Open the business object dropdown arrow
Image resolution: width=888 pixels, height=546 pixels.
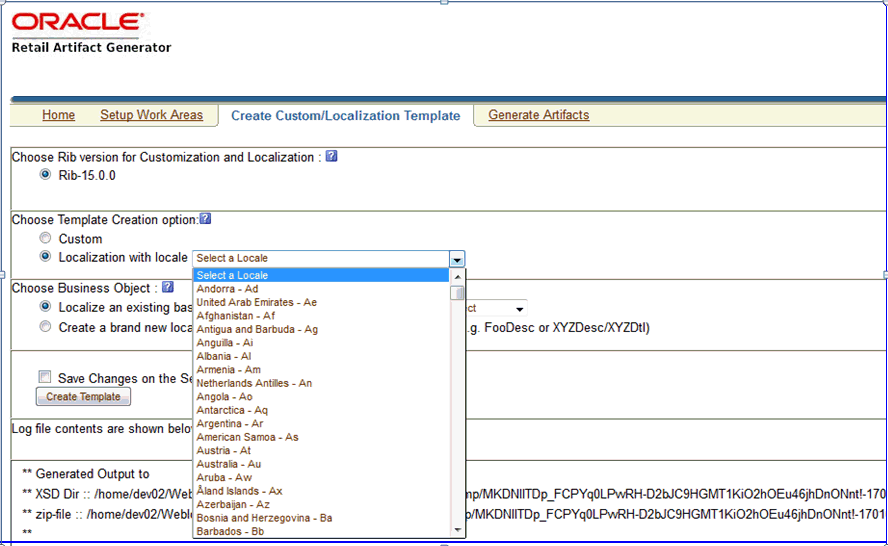519,309
